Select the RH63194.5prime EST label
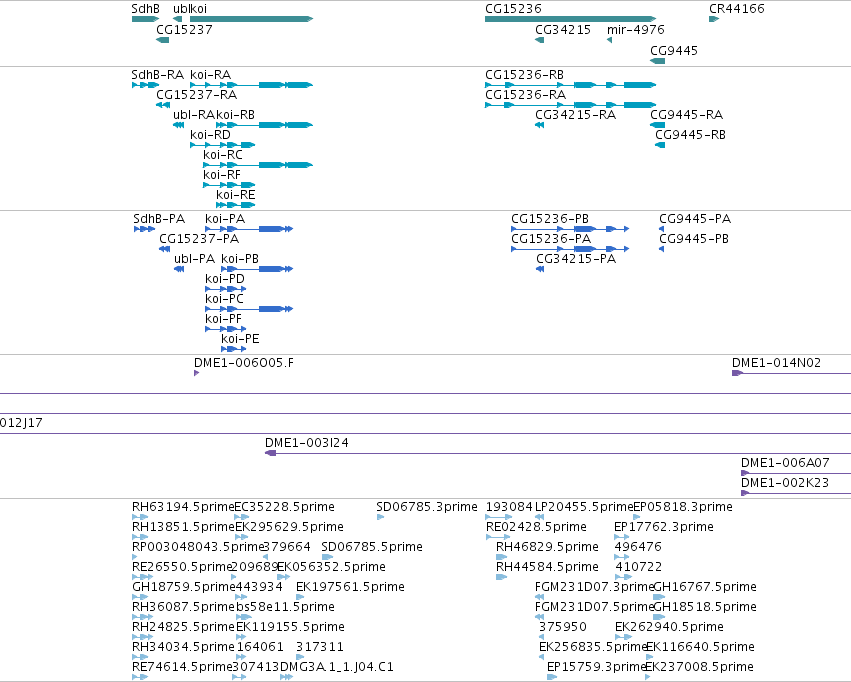The width and height of the screenshot is (851, 682). [x=183, y=507]
